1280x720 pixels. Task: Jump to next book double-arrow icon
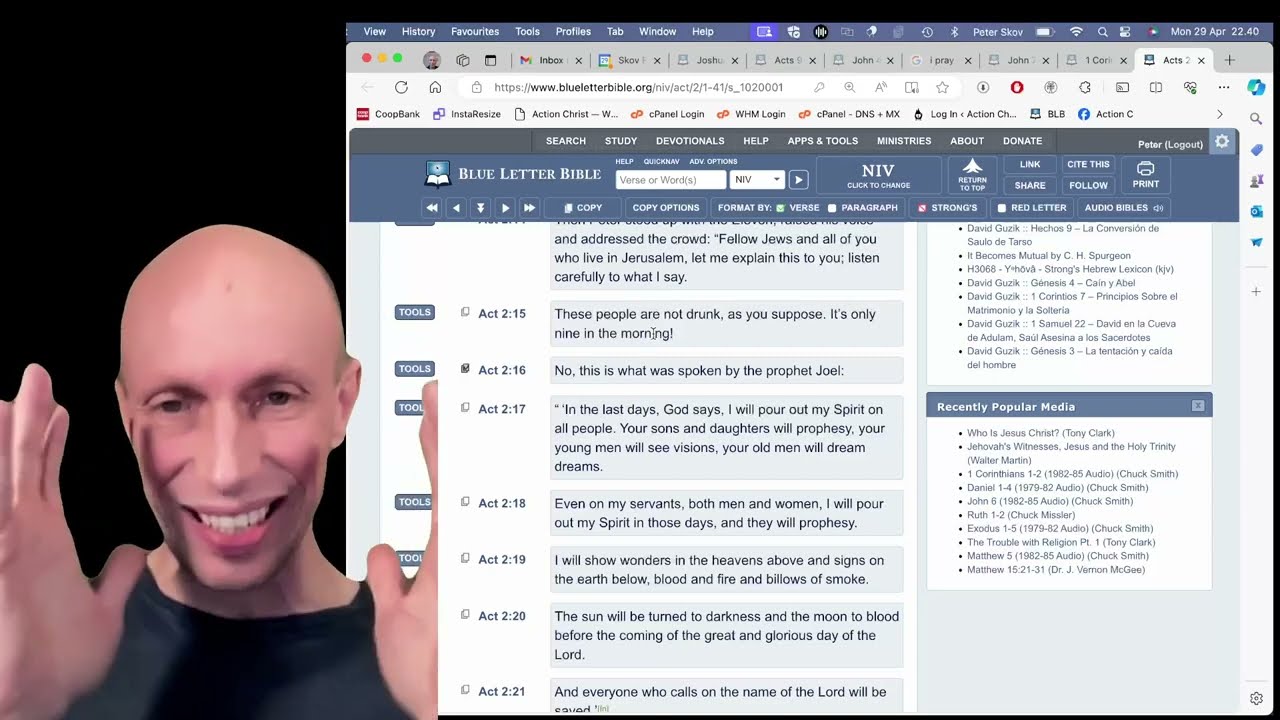tap(529, 208)
